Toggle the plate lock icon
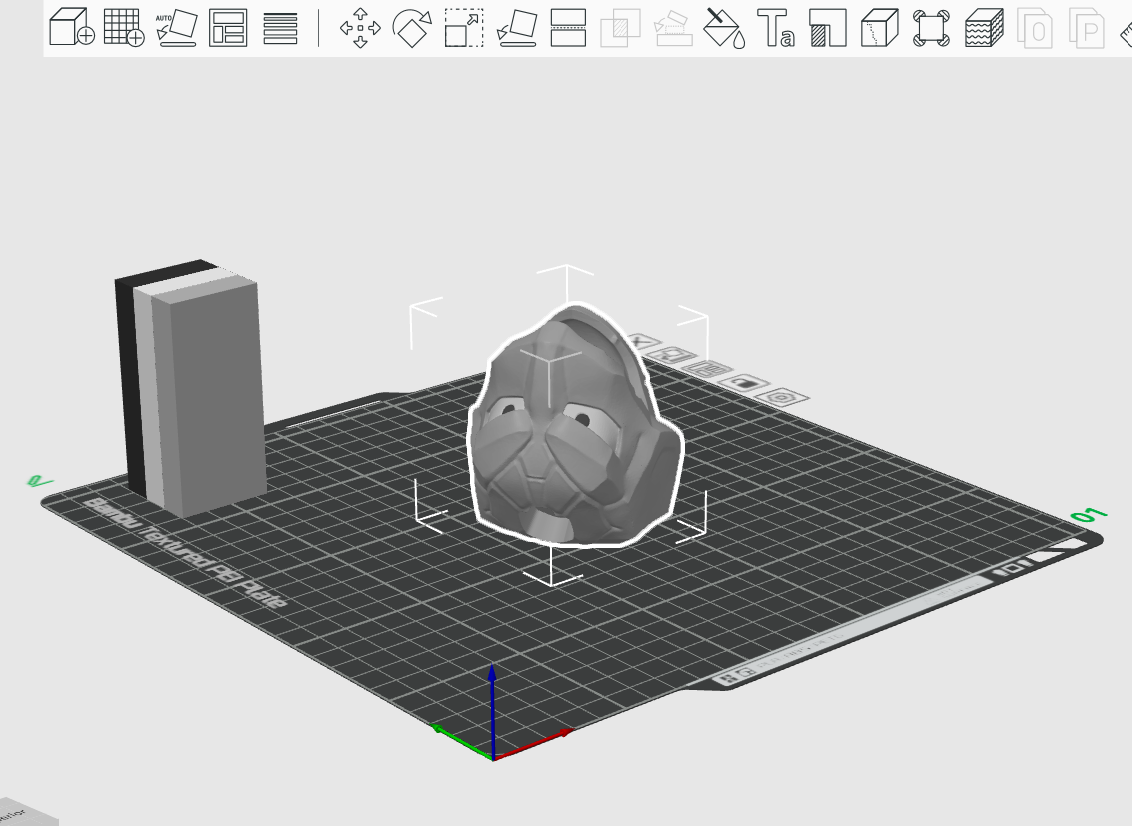Viewport: 1132px width, 826px height. coord(744,383)
